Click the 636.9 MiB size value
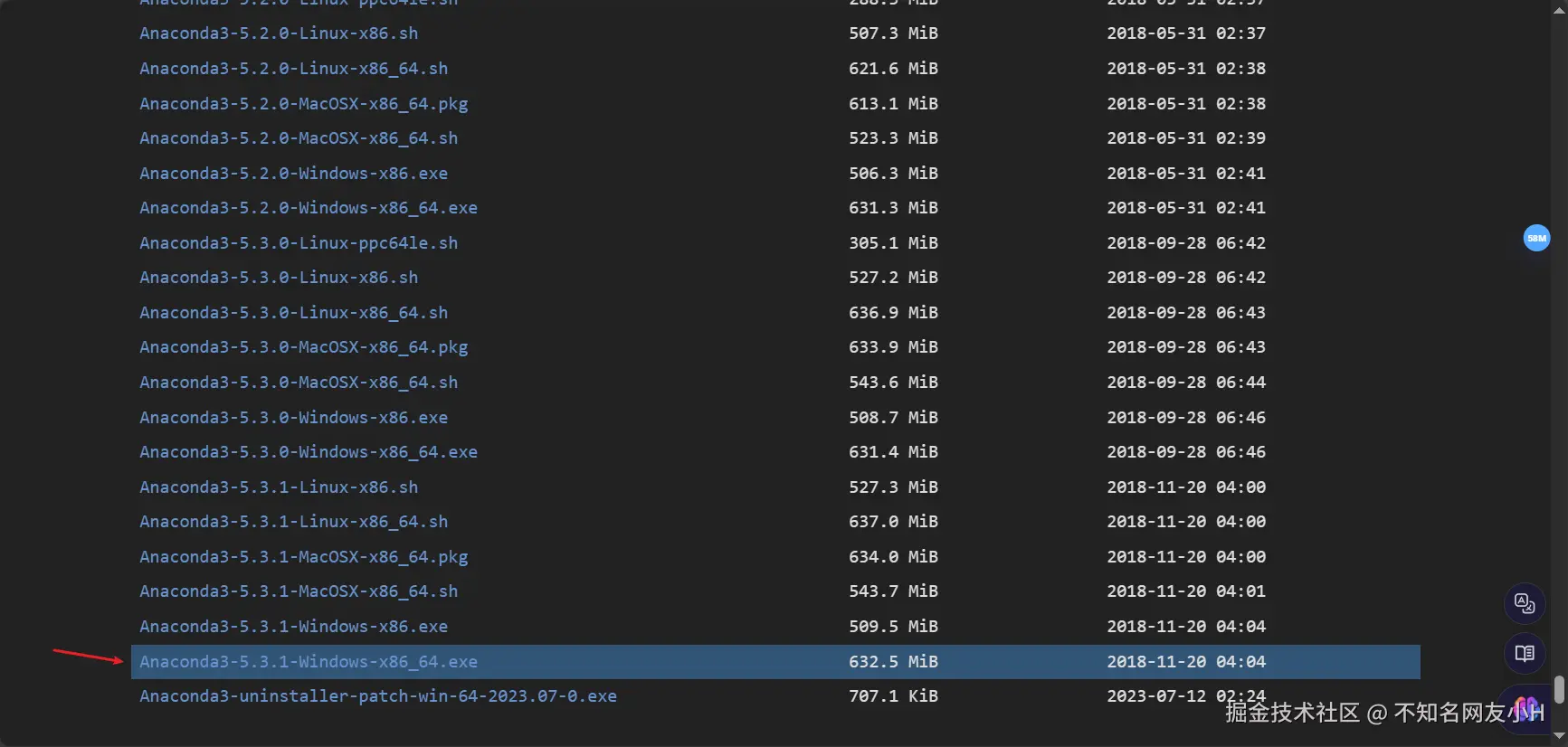 [x=893, y=313]
